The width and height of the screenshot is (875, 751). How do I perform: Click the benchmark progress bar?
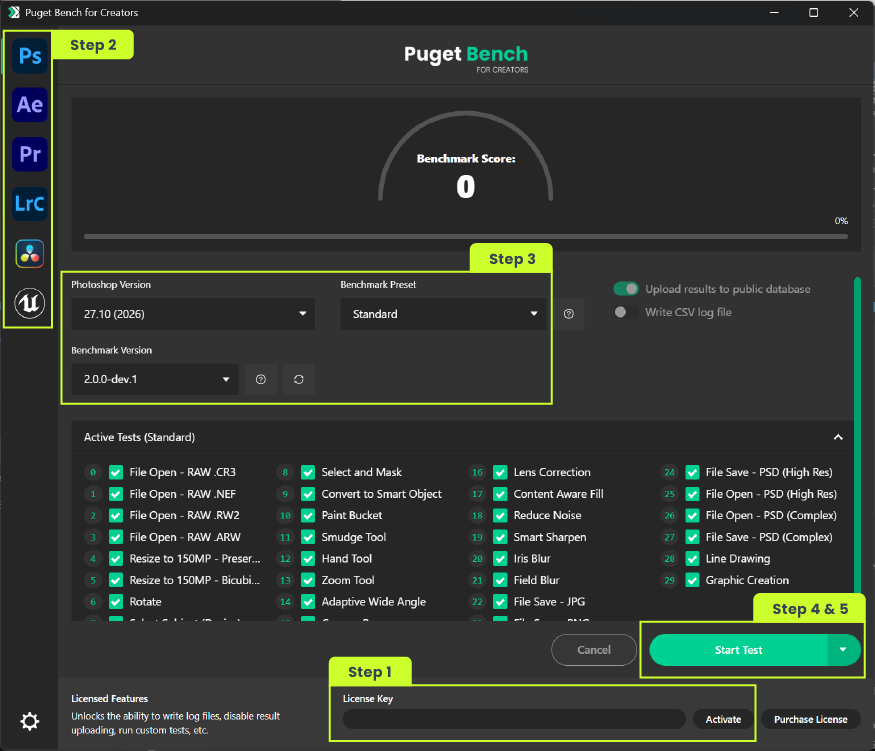click(x=466, y=237)
